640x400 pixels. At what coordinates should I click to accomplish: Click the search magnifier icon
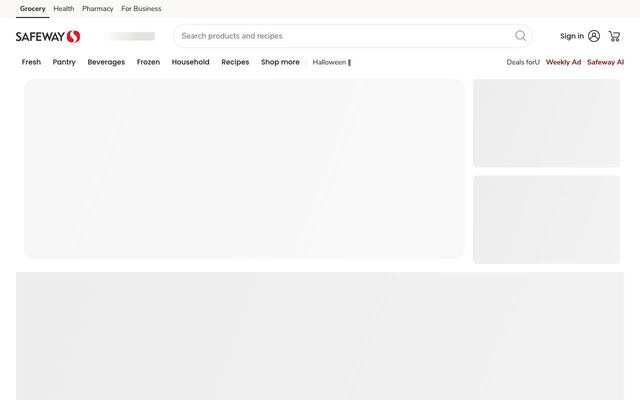pyautogui.click(x=520, y=36)
